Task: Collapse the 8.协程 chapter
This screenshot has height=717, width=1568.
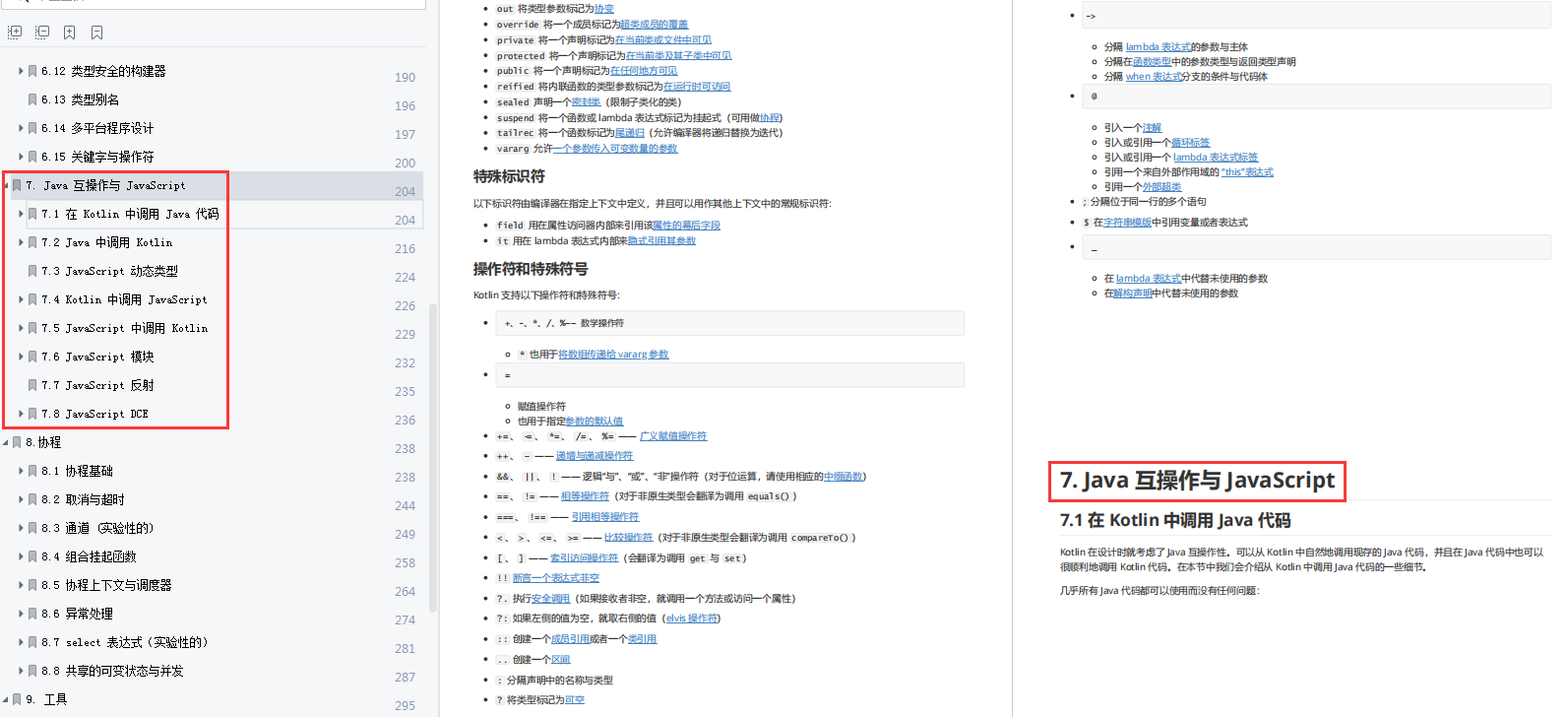Action: point(6,442)
